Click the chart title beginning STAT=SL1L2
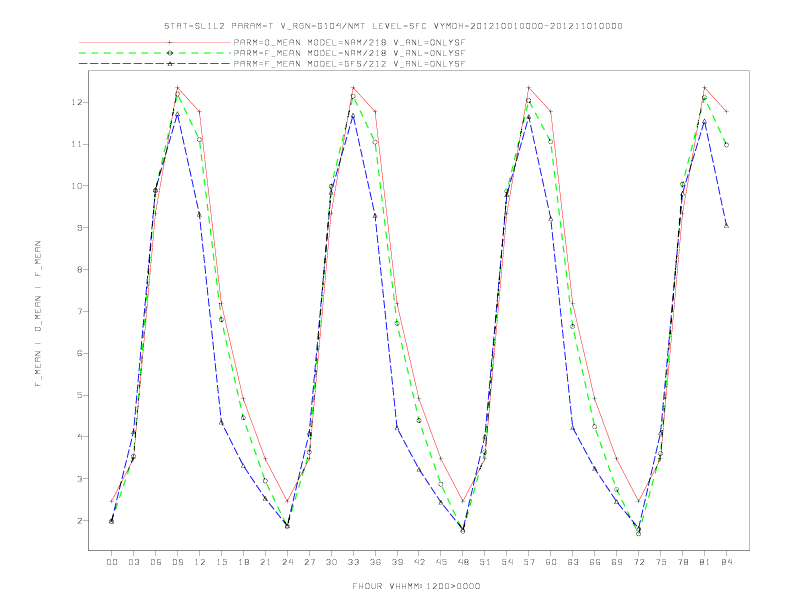The width and height of the screenshot is (792, 612). tap(393, 26)
